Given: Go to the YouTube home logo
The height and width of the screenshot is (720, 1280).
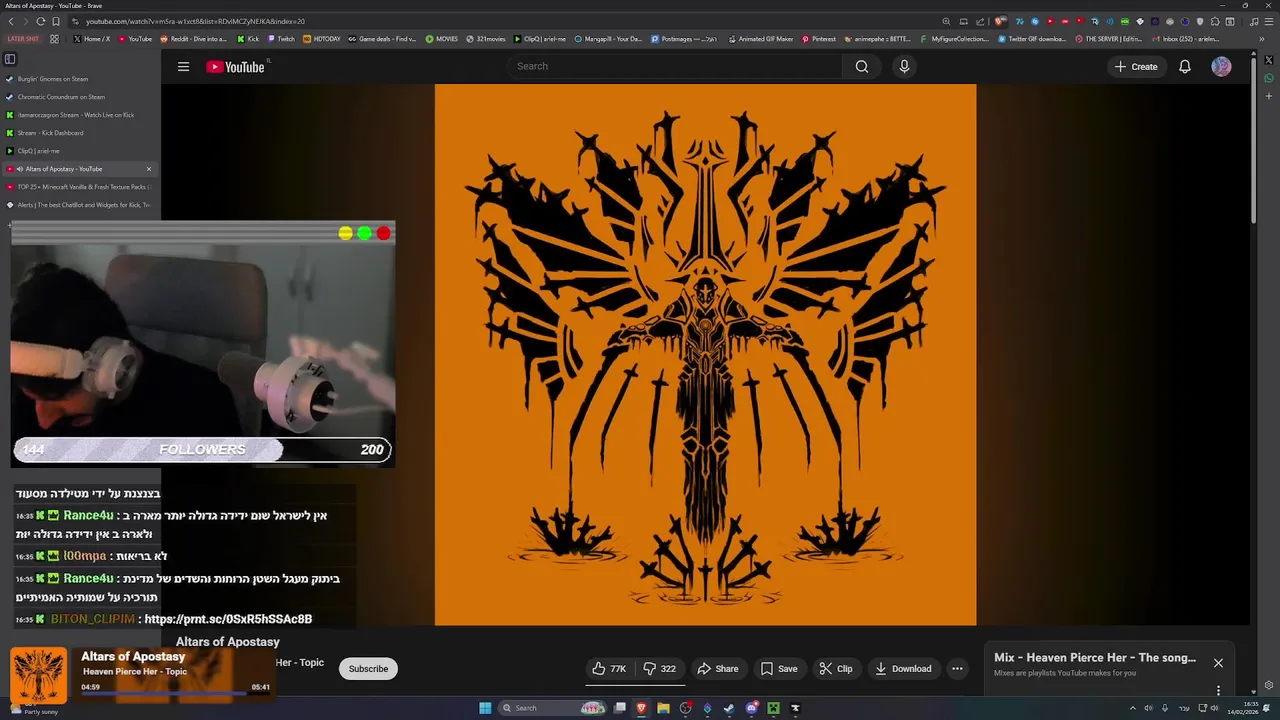Looking at the screenshot, I should click(x=236, y=67).
